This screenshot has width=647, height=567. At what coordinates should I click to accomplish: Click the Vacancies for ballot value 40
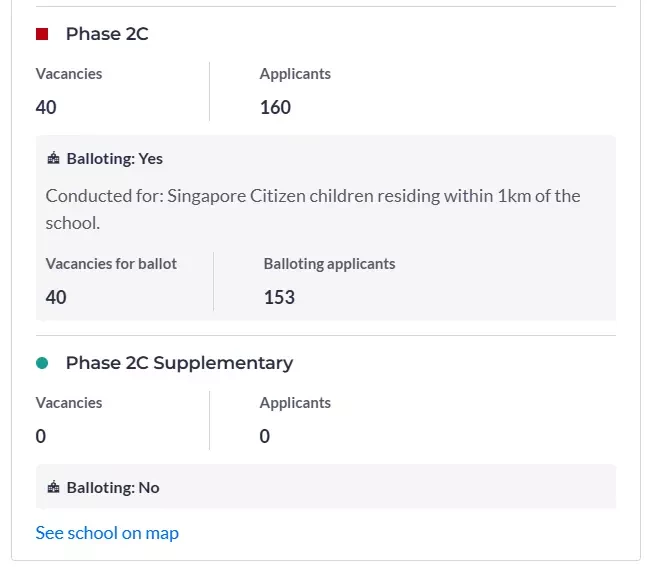point(56,298)
